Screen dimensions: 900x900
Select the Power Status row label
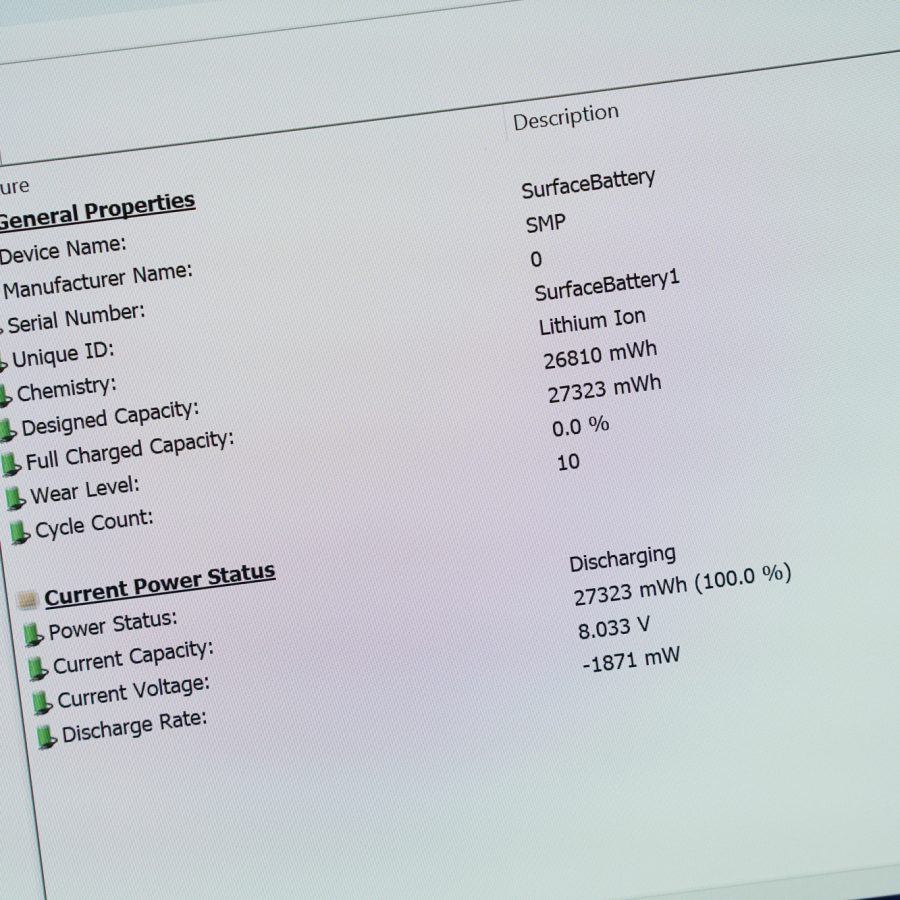[113, 625]
